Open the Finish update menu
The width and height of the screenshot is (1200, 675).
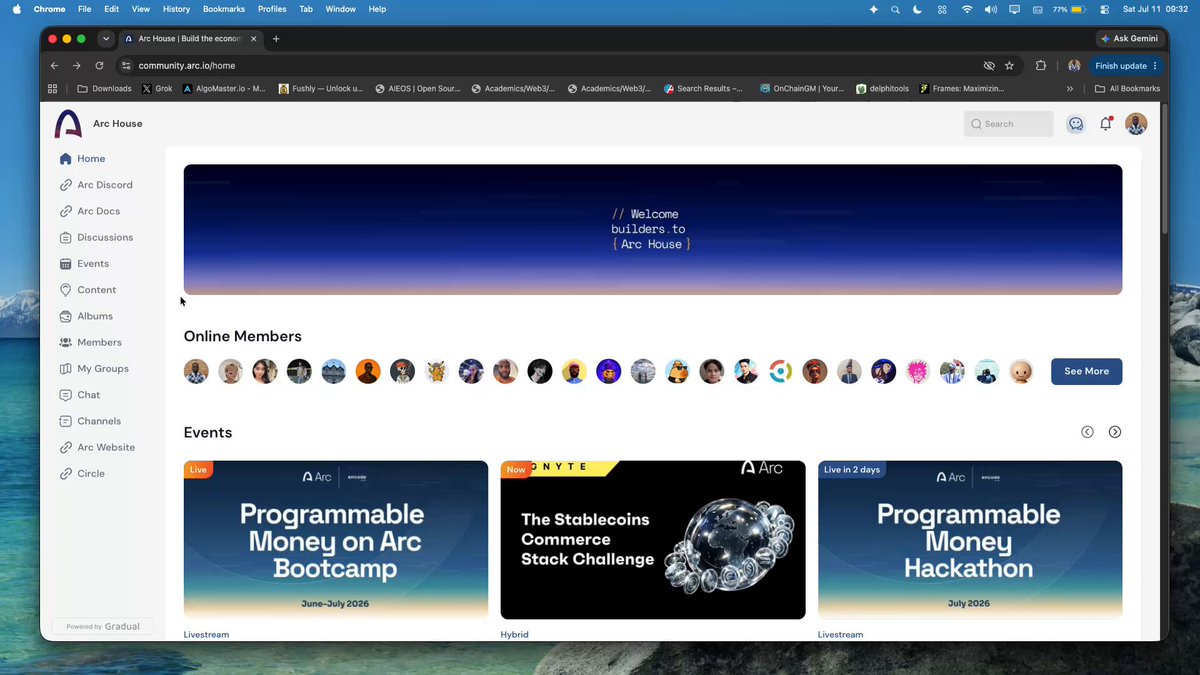click(1125, 66)
